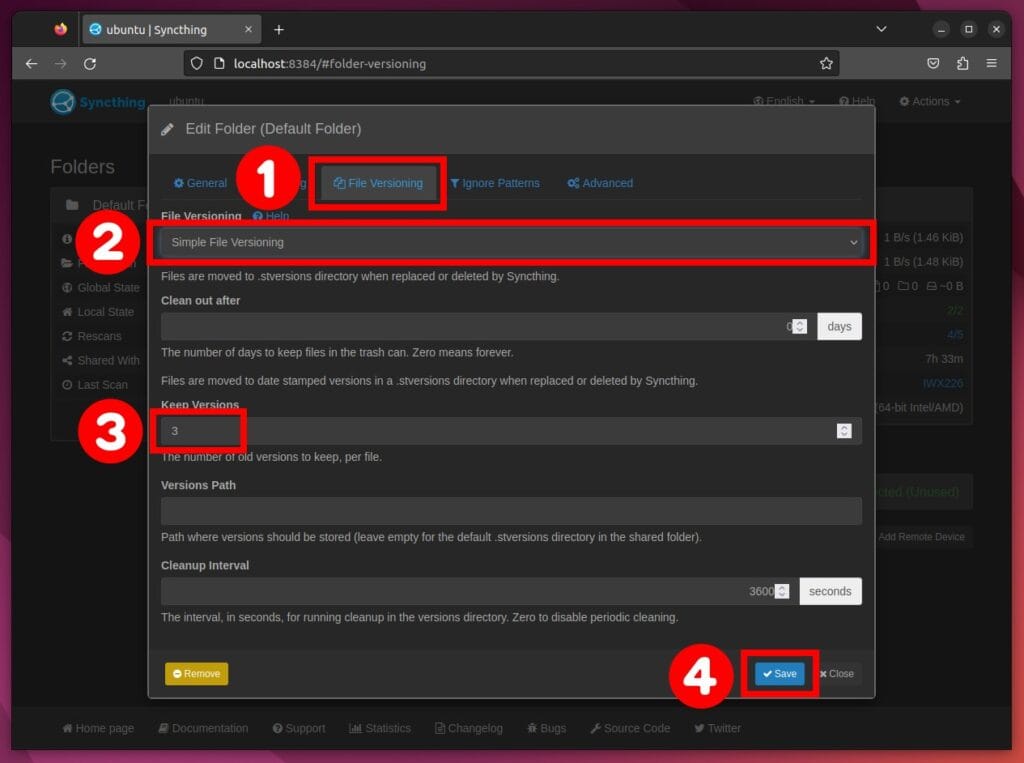Open the browser Extensions icon

(x=963, y=63)
